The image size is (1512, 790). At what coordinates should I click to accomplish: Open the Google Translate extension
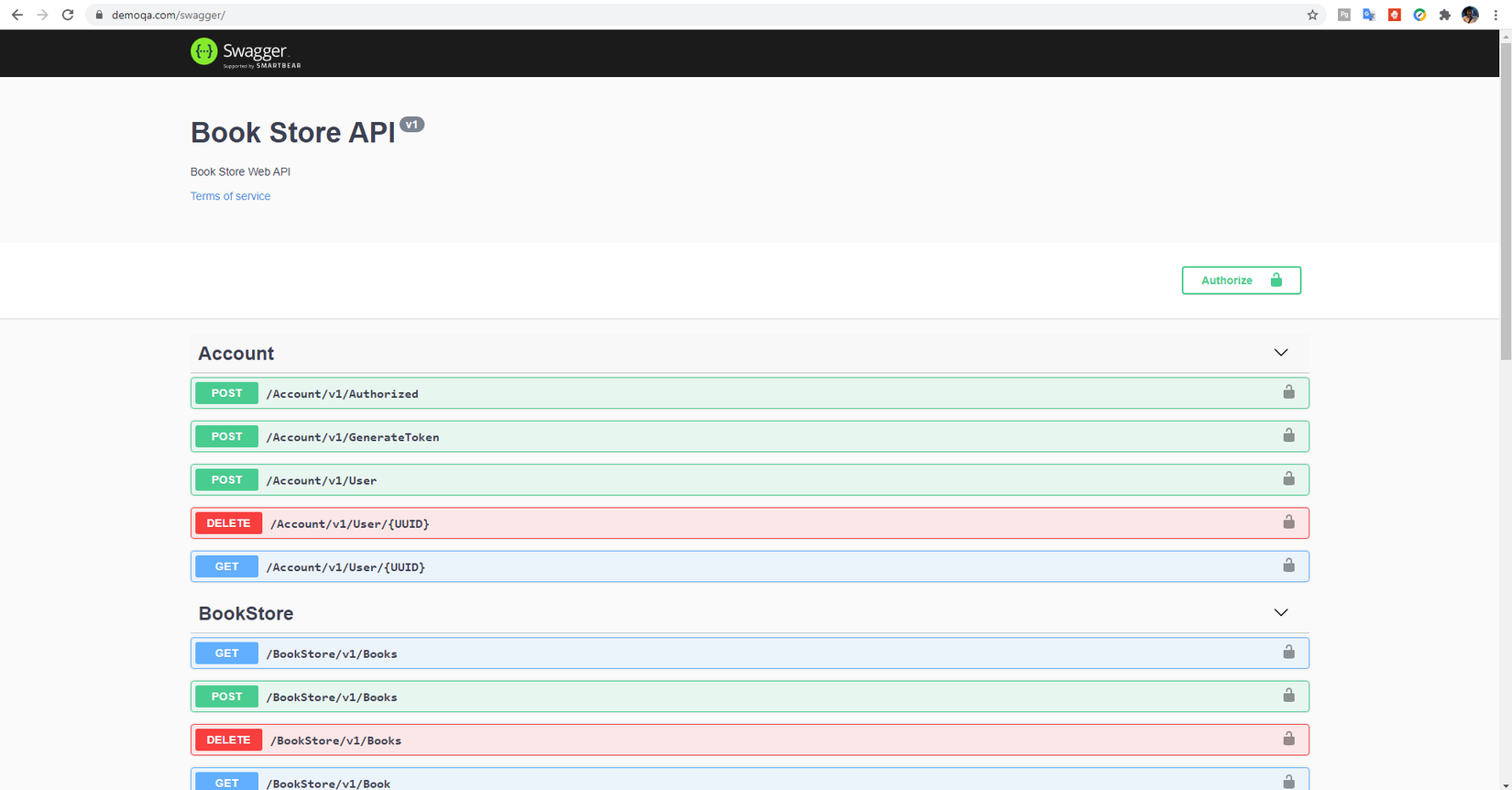tap(1369, 15)
